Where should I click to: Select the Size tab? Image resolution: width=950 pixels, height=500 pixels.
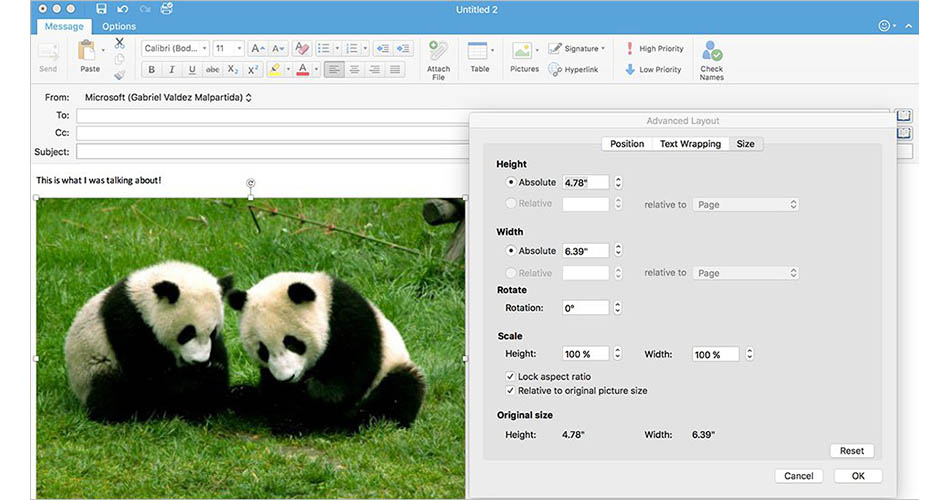[745, 144]
